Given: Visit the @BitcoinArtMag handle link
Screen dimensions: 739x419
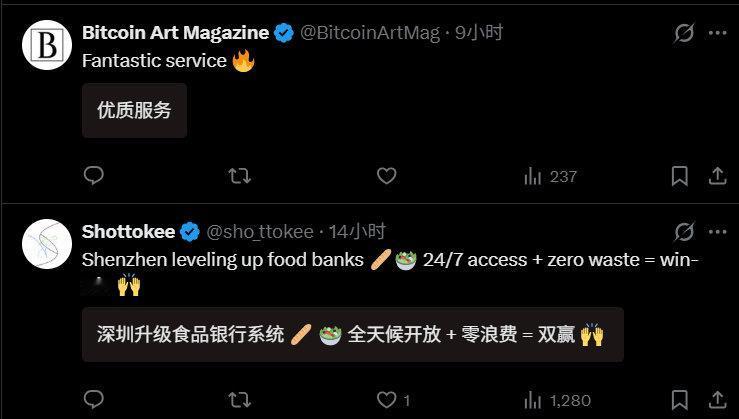Looking at the screenshot, I should [x=370, y=33].
